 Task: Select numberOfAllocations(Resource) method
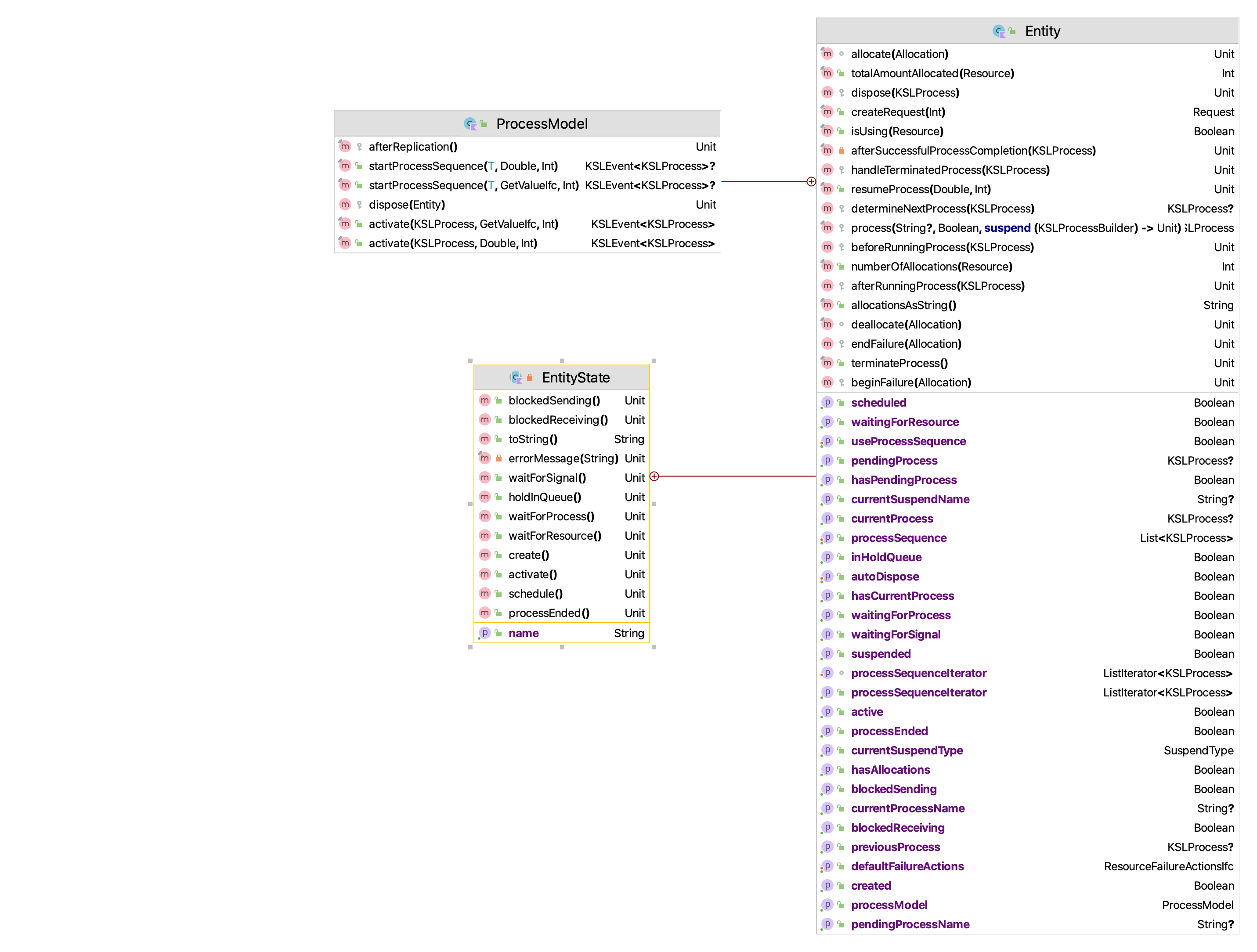[x=1027, y=267]
